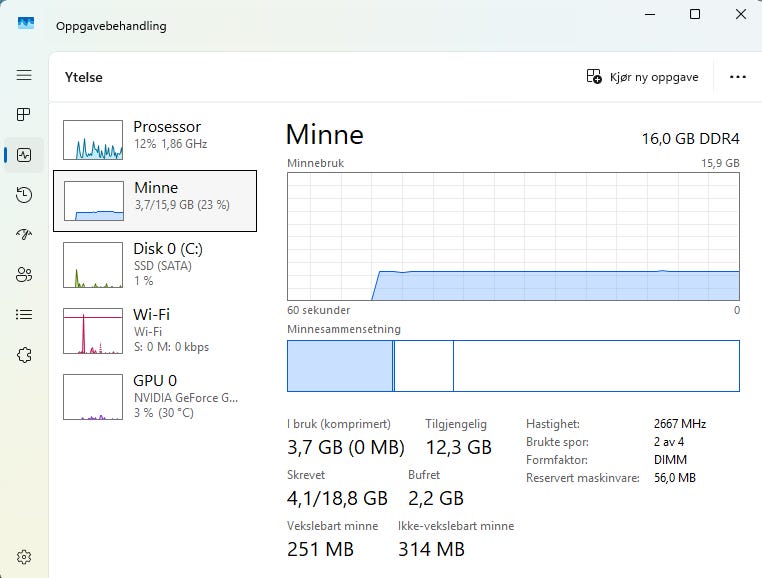This screenshot has height=578, width=762.
Task: Open the three-dot more options menu
Action: tap(737, 77)
